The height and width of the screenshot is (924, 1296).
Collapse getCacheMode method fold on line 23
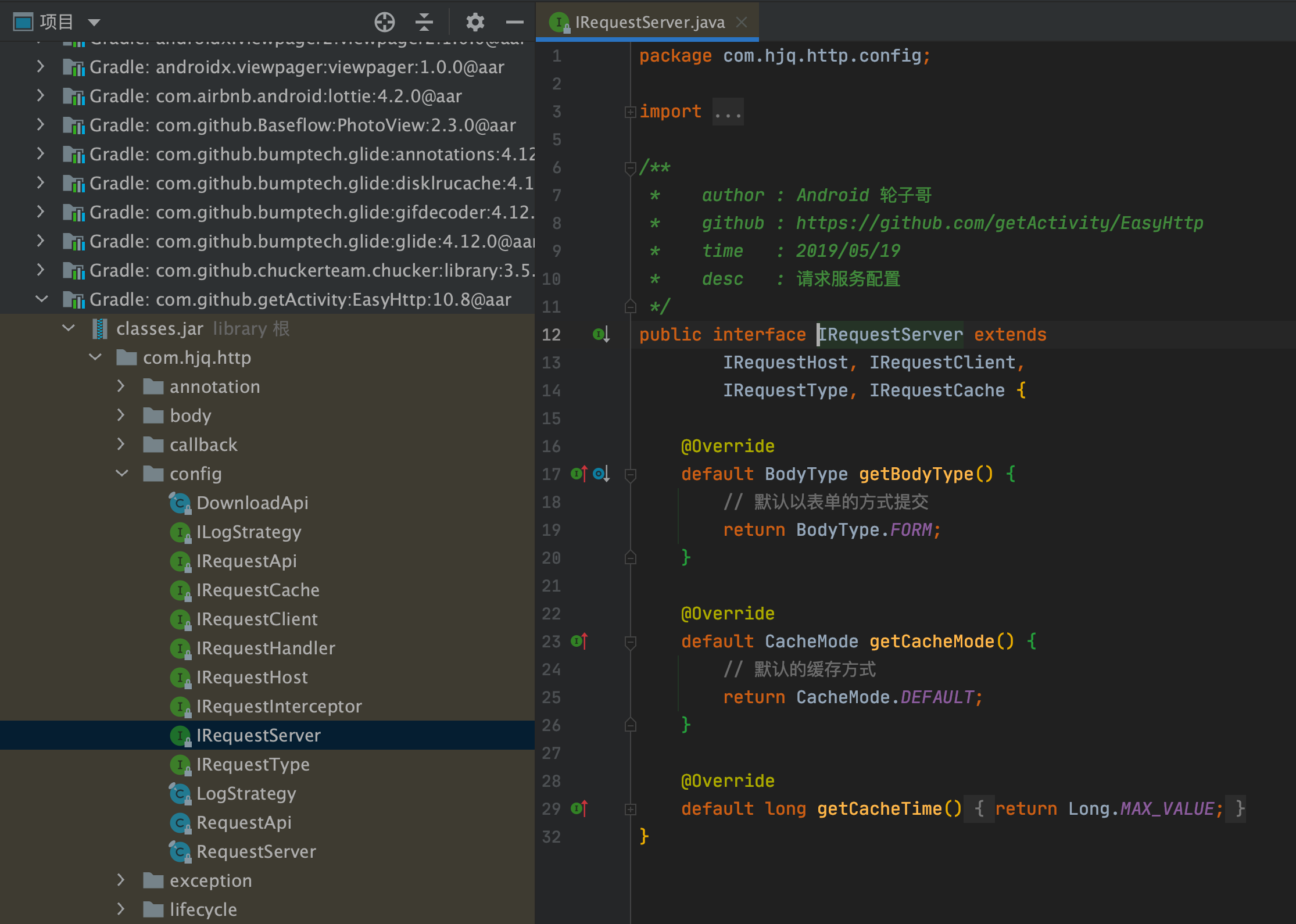[630, 642]
